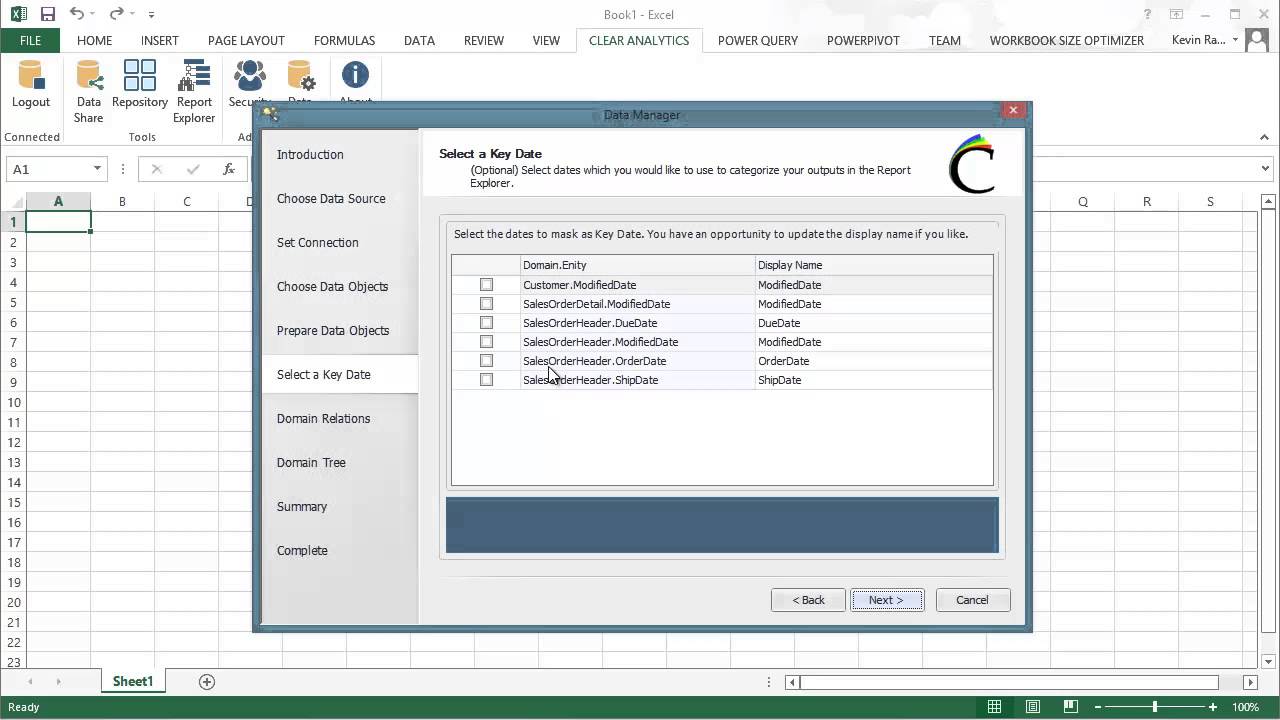This screenshot has height=720, width=1280.
Task: Click the Domain.Enity column header
Action: 637,265
